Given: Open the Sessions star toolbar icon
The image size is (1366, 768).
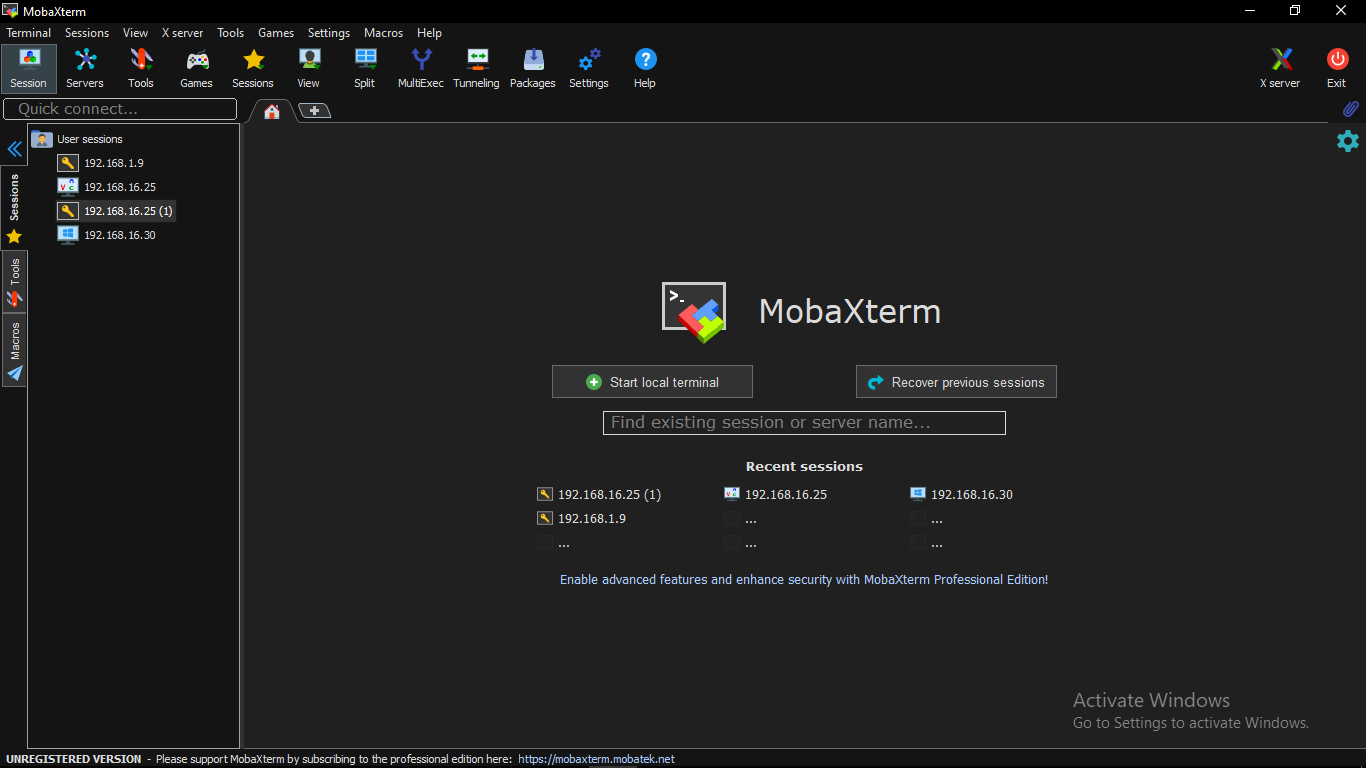Looking at the screenshot, I should pyautogui.click(x=253, y=68).
